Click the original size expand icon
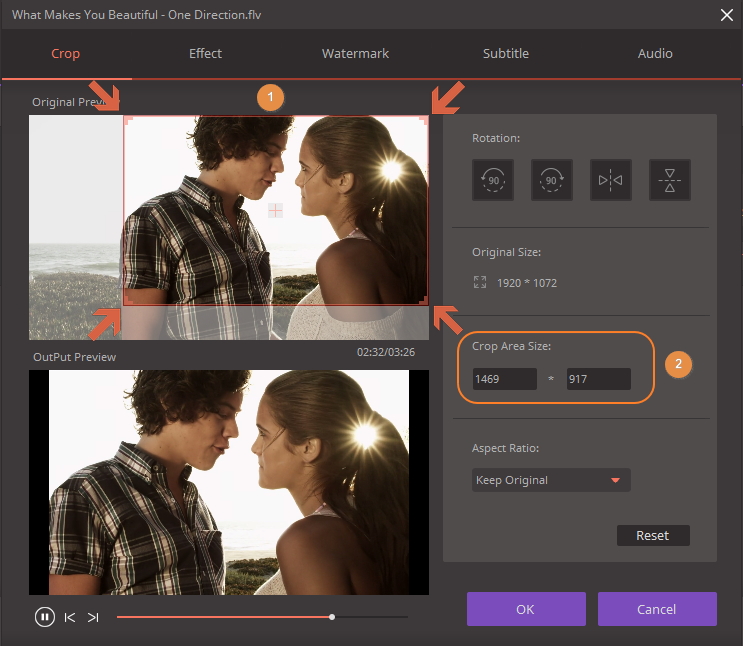 coord(480,282)
